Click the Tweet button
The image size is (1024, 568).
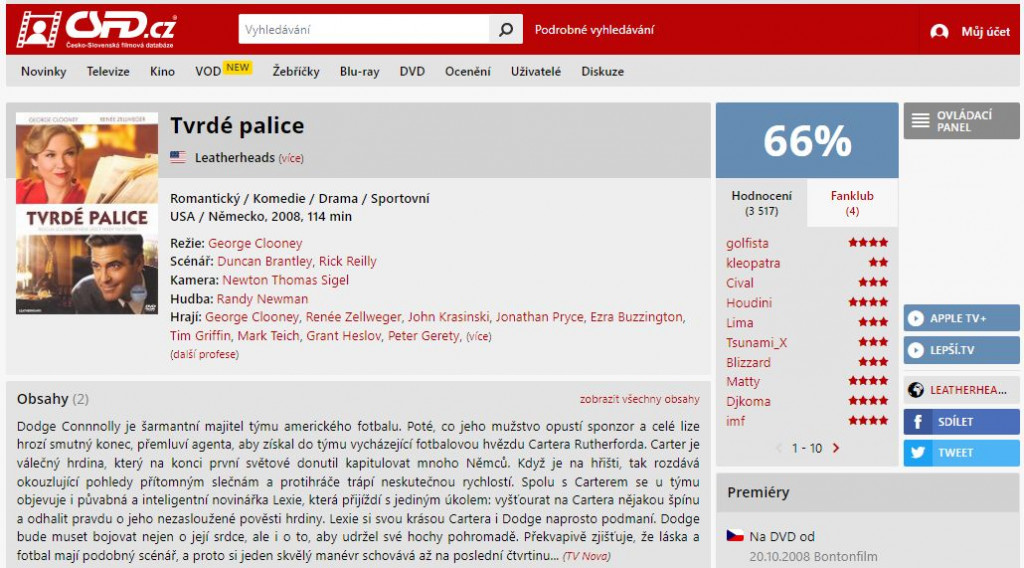tap(961, 452)
